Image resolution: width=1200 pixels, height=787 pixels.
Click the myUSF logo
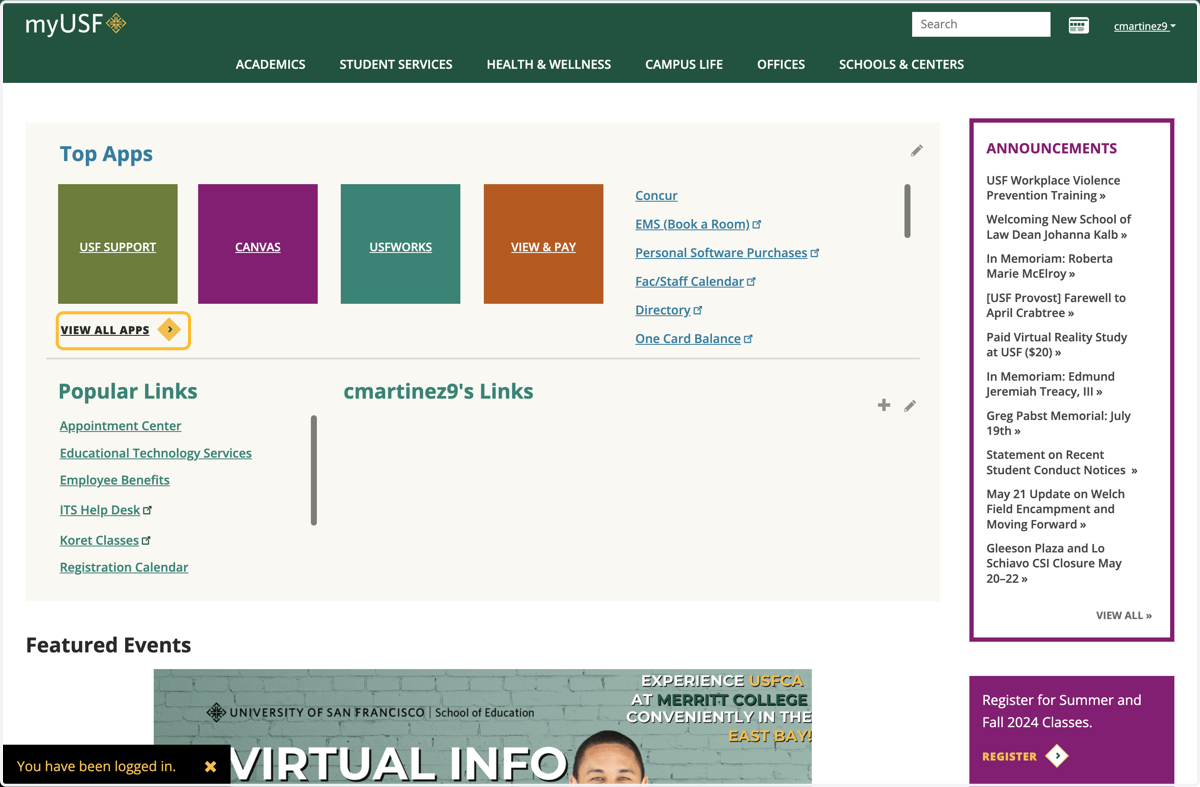click(x=76, y=24)
